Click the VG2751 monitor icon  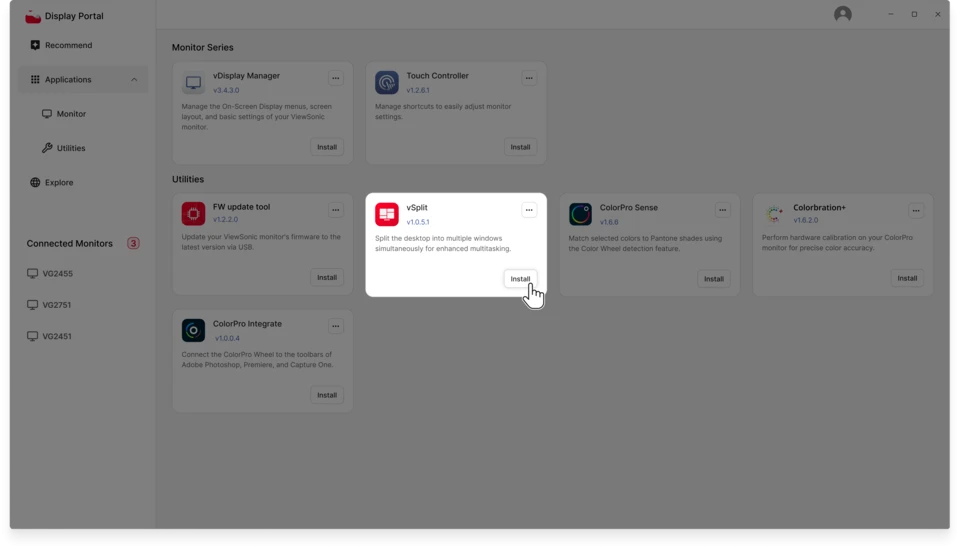coord(32,305)
